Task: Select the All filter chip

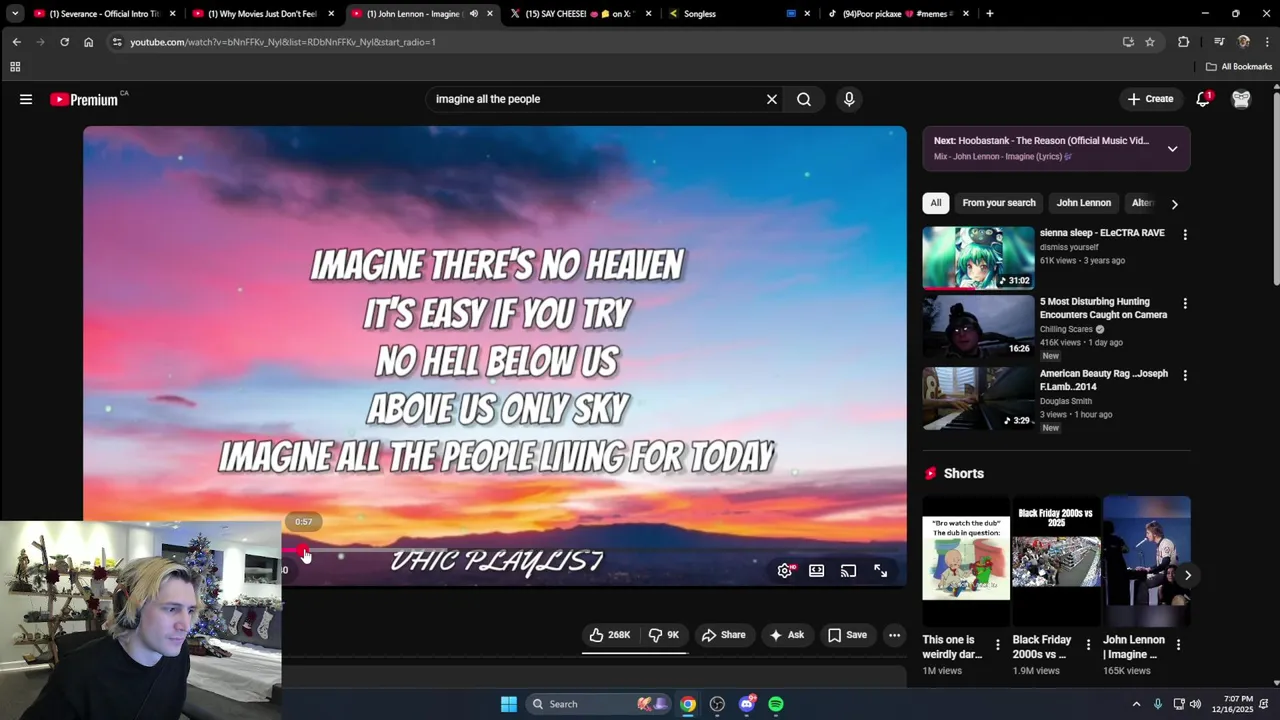Action: [936, 203]
